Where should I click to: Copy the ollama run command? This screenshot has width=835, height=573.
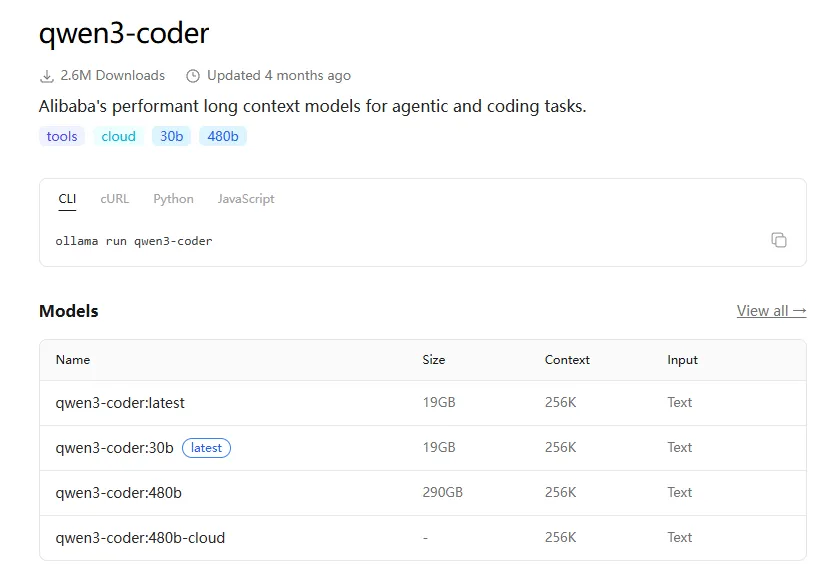pos(779,240)
